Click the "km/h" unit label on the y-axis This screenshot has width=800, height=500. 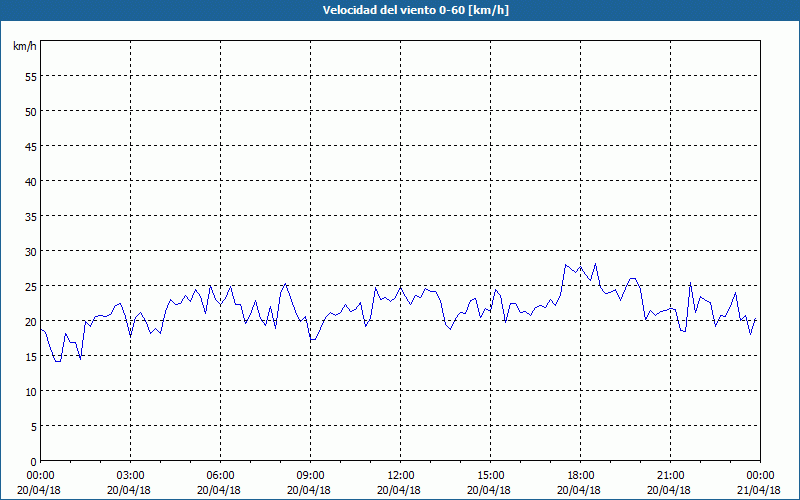click(x=25, y=46)
